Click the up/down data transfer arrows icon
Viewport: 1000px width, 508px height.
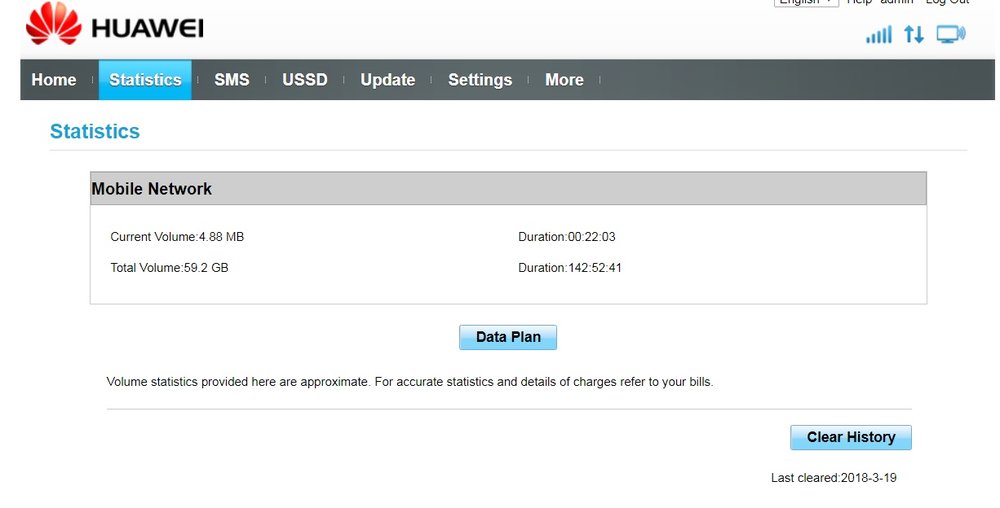pyautogui.click(x=914, y=35)
